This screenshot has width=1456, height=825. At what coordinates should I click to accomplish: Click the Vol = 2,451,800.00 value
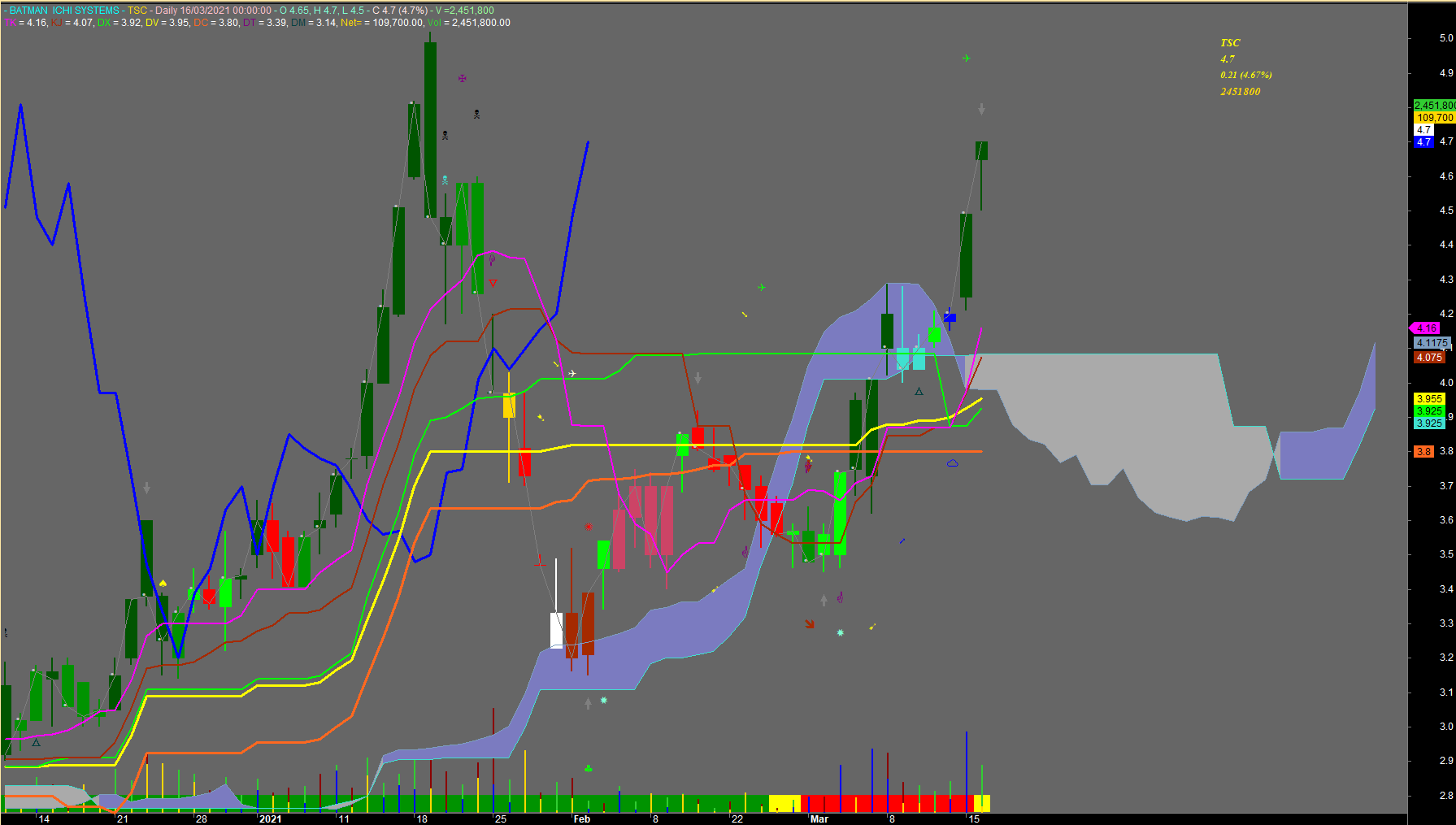pos(469,23)
